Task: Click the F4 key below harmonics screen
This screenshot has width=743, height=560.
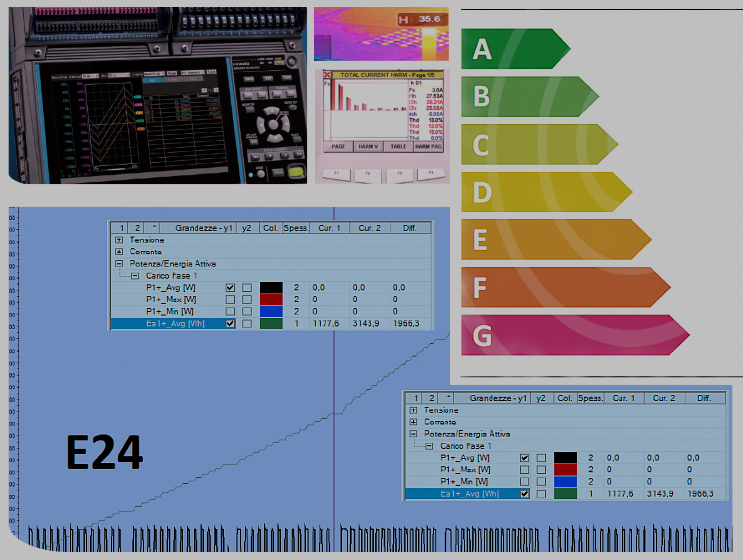Action: pyautogui.click(x=431, y=174)
